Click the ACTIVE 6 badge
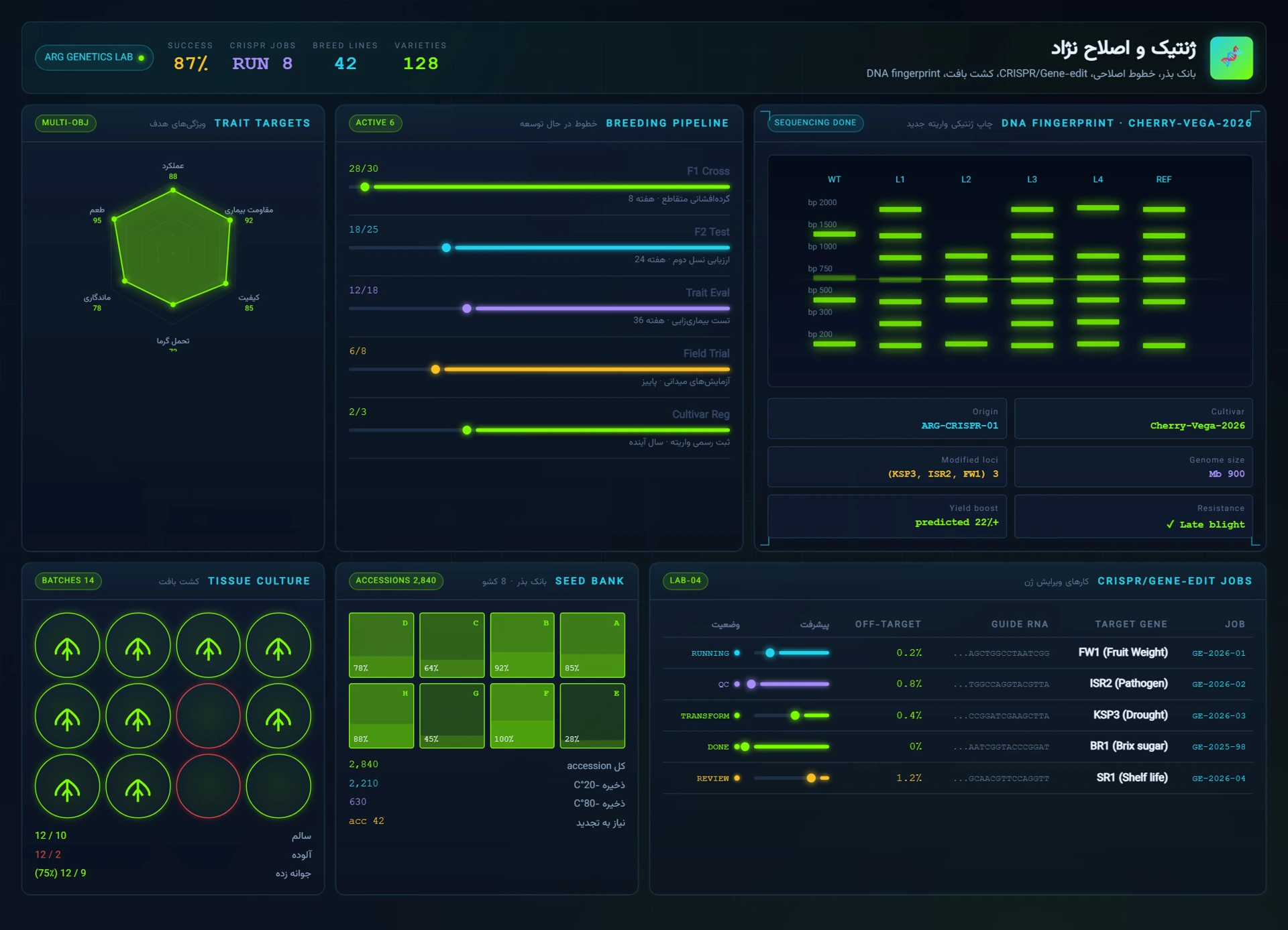 [x=375, y=123]
